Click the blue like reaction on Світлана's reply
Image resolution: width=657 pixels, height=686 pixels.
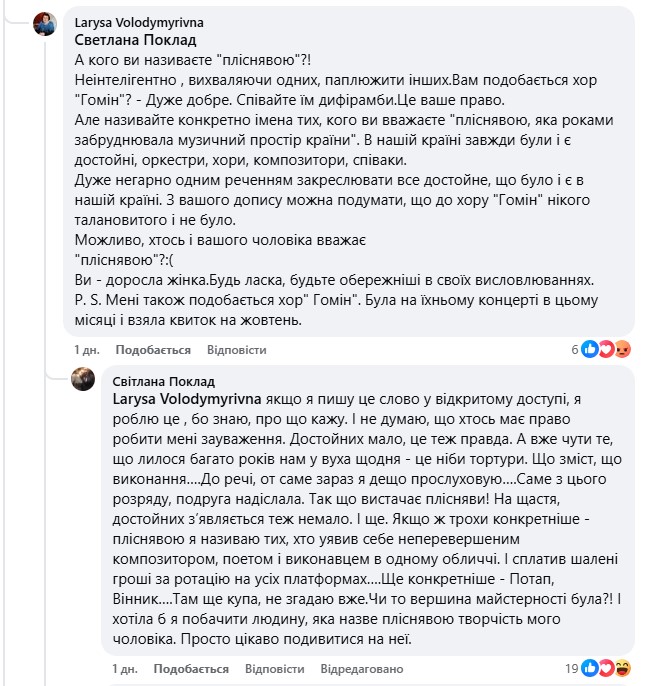click(x=590, y=667)
